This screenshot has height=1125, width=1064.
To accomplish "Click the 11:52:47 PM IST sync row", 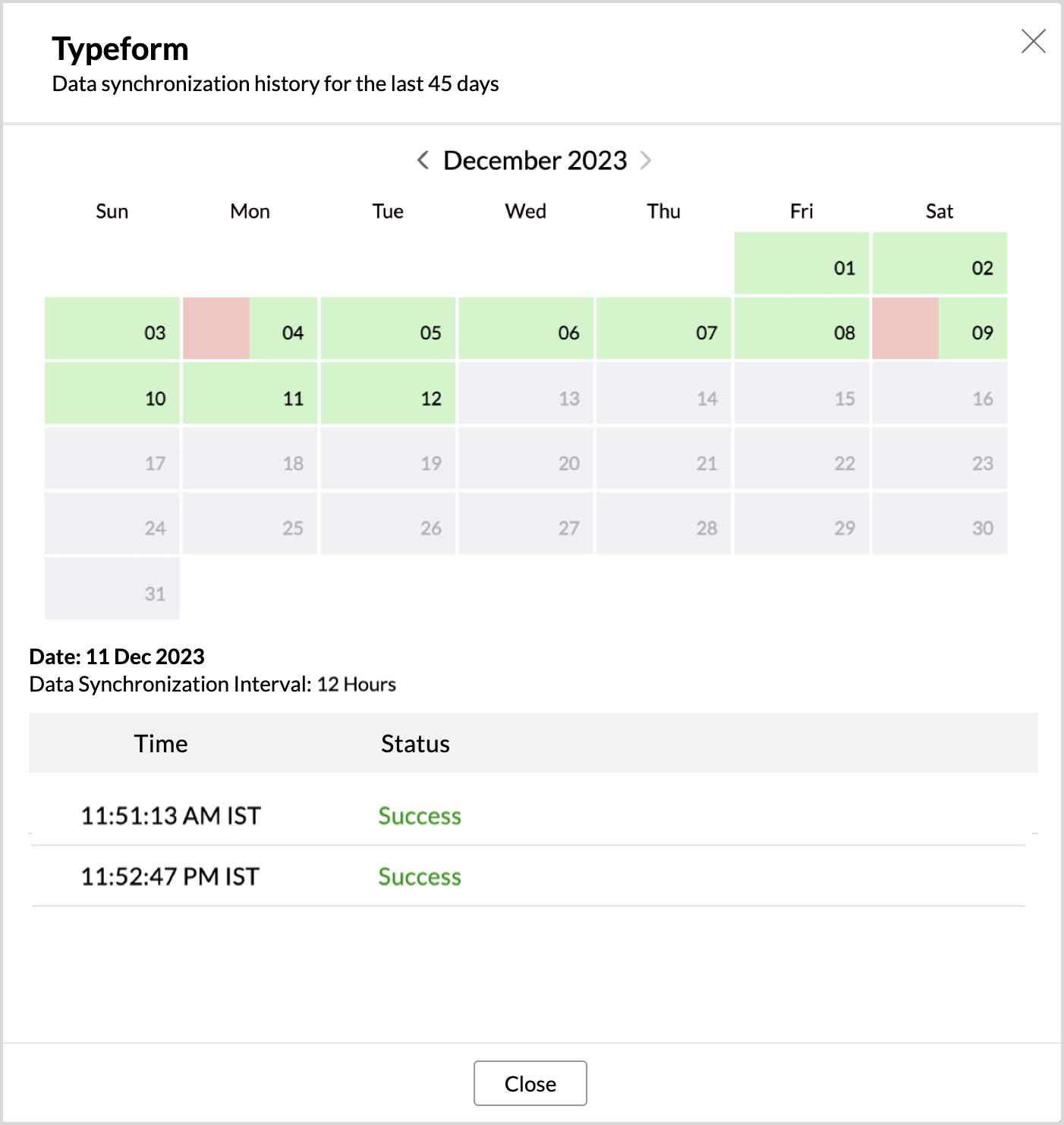I will (528, 876).
